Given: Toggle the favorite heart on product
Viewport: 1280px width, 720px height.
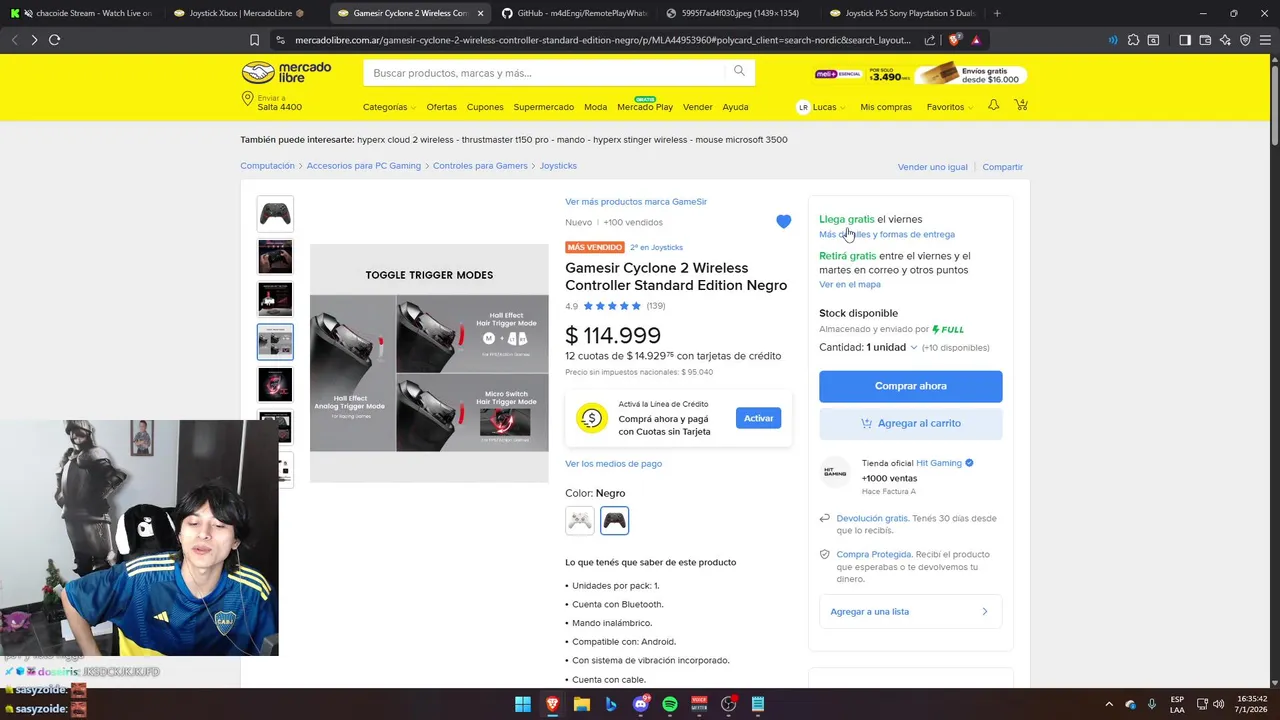Looking at the screenshot, I should (x=784, y=222).
